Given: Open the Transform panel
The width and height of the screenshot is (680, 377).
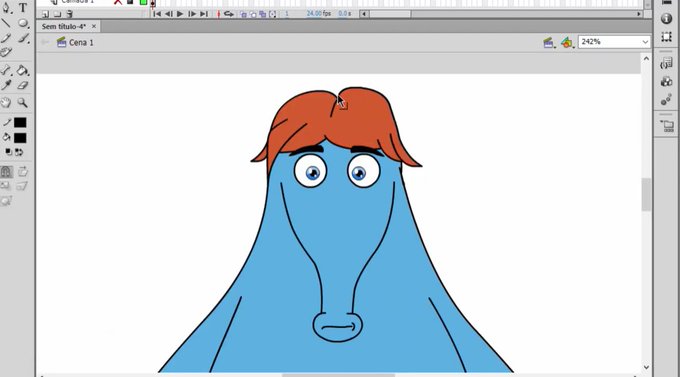Looking at the screenshot, I should click(667, 36).
